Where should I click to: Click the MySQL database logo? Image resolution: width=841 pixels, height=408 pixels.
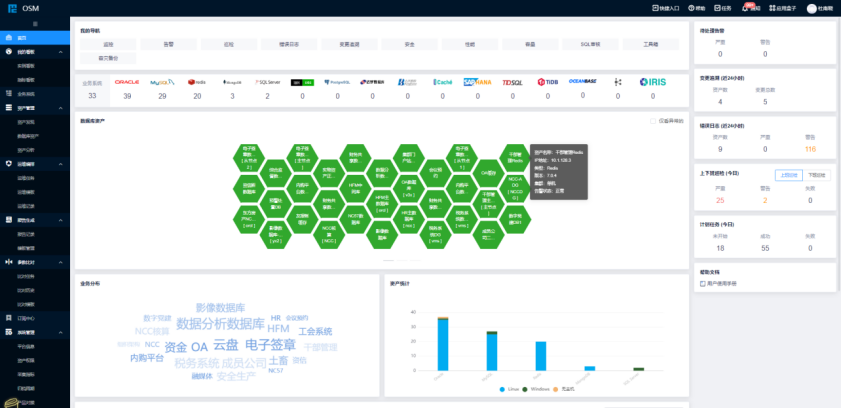click(162, 82)
